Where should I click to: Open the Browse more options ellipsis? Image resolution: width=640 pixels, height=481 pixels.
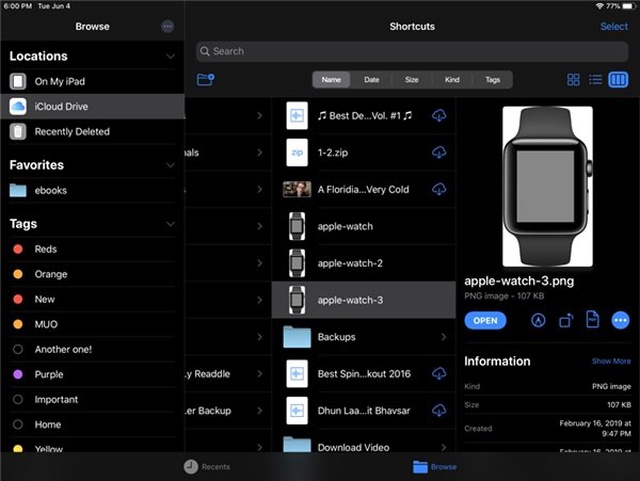point(167,27)
